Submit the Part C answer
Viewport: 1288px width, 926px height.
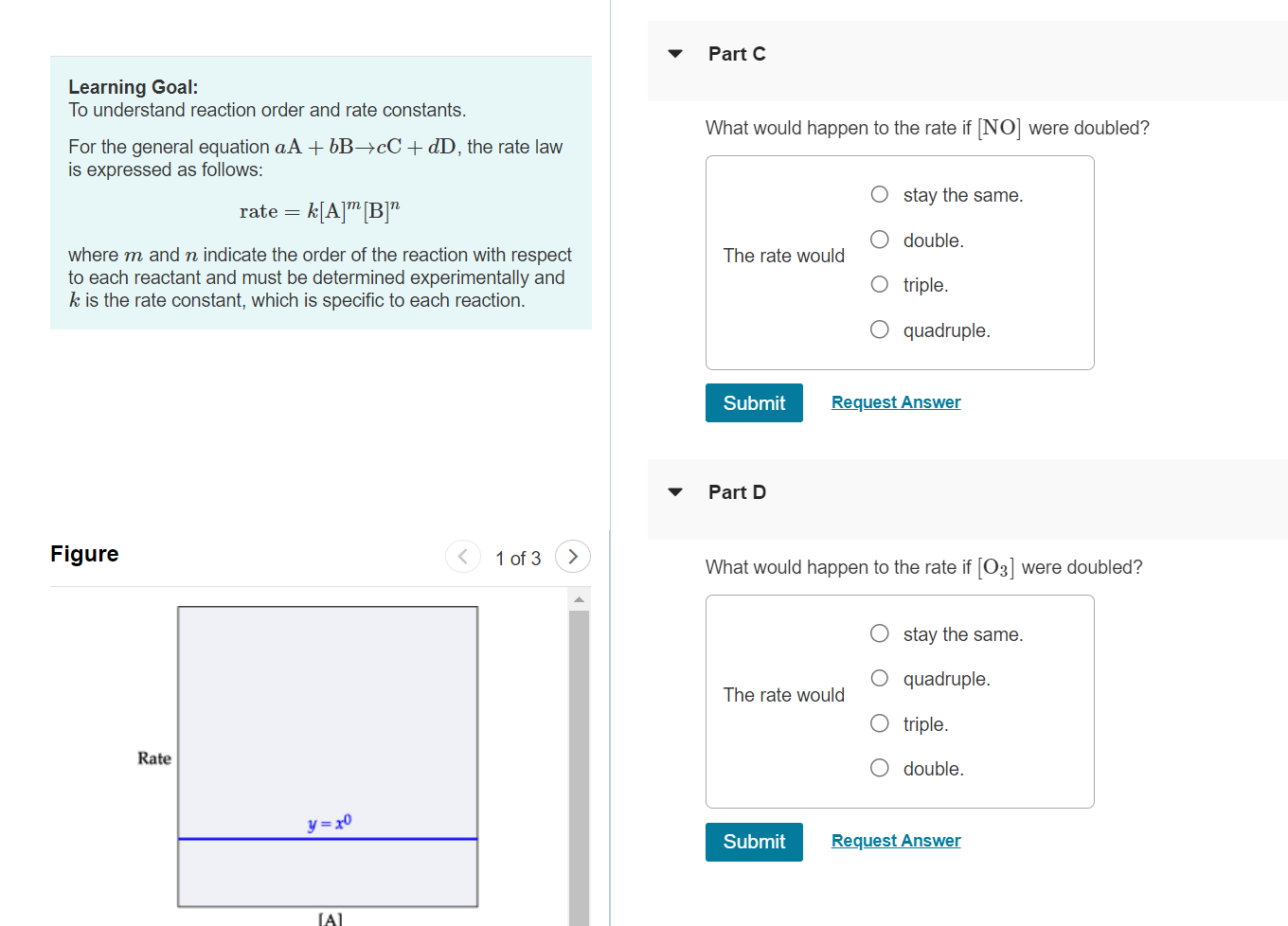click(x=754, y=402)
